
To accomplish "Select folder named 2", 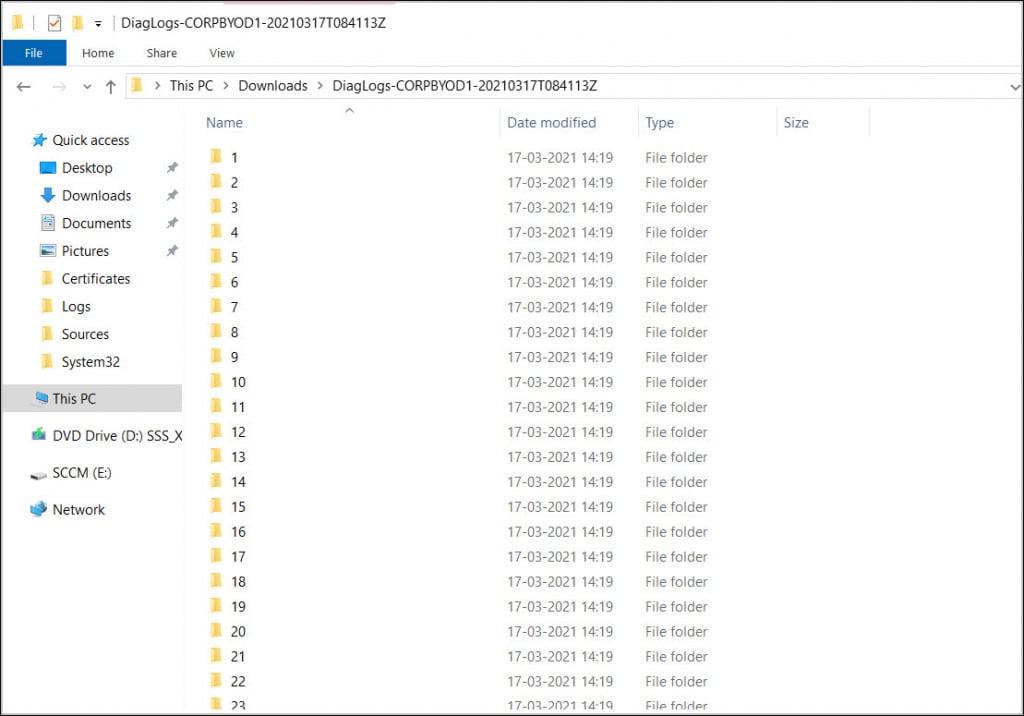I will pyautogui.click(x=234, y=183).
